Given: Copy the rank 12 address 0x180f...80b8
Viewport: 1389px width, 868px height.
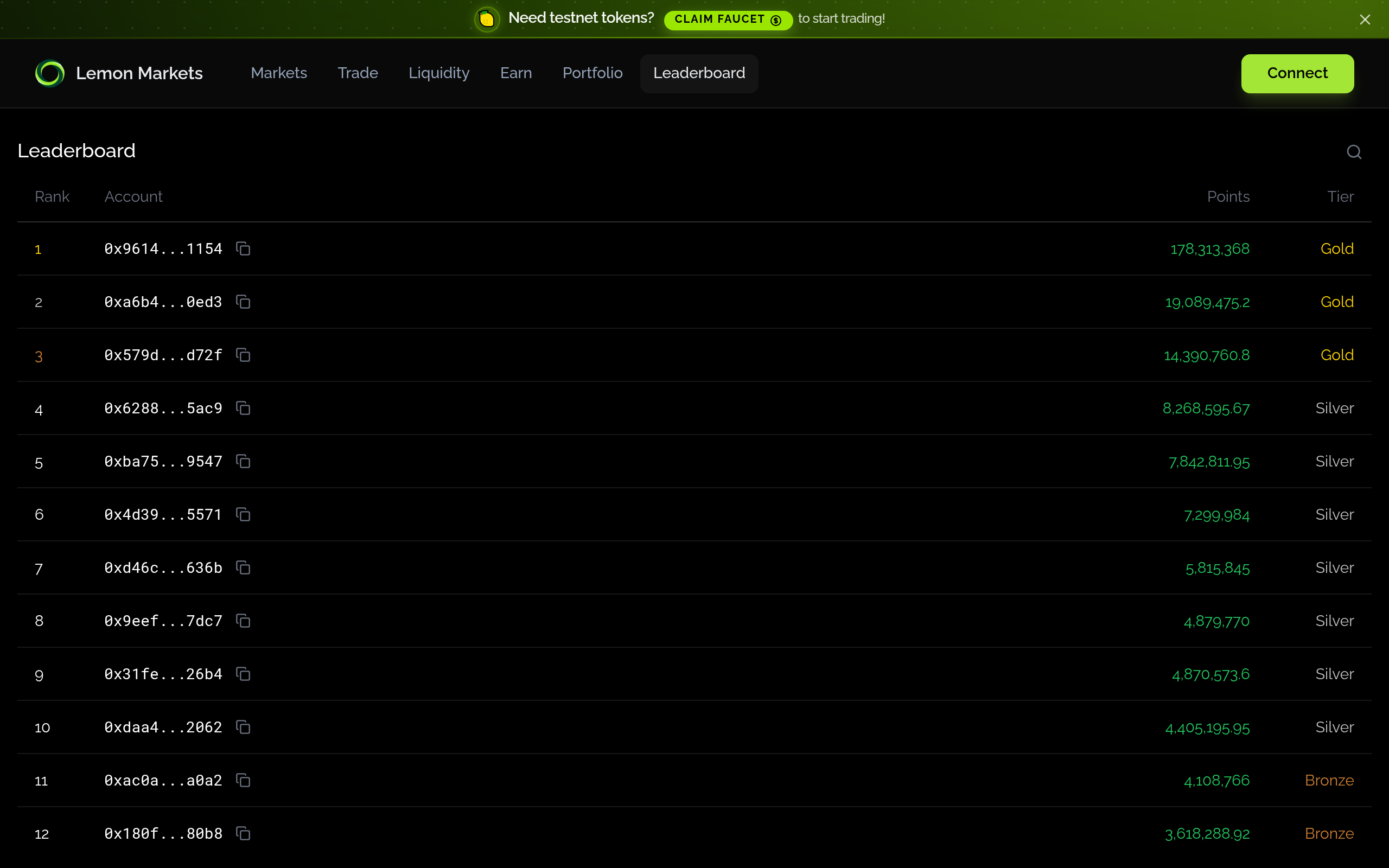Looking at the screenshot, I should click(x=244, y=834).
